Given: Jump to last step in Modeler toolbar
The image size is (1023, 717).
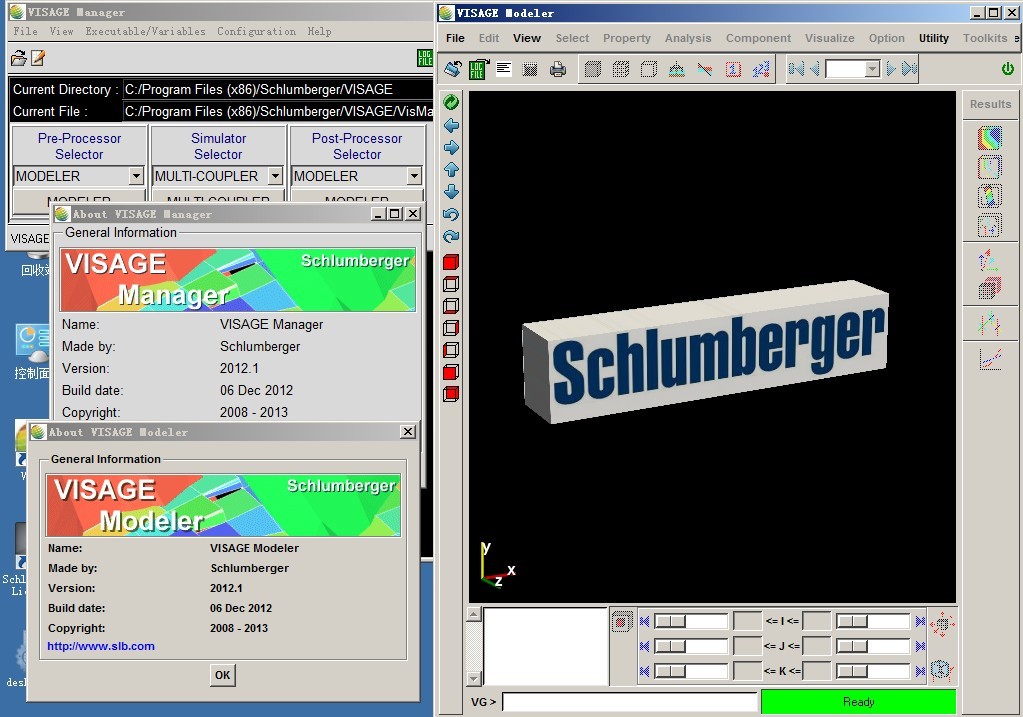Looking at the screenshot, I should (909, 69).
